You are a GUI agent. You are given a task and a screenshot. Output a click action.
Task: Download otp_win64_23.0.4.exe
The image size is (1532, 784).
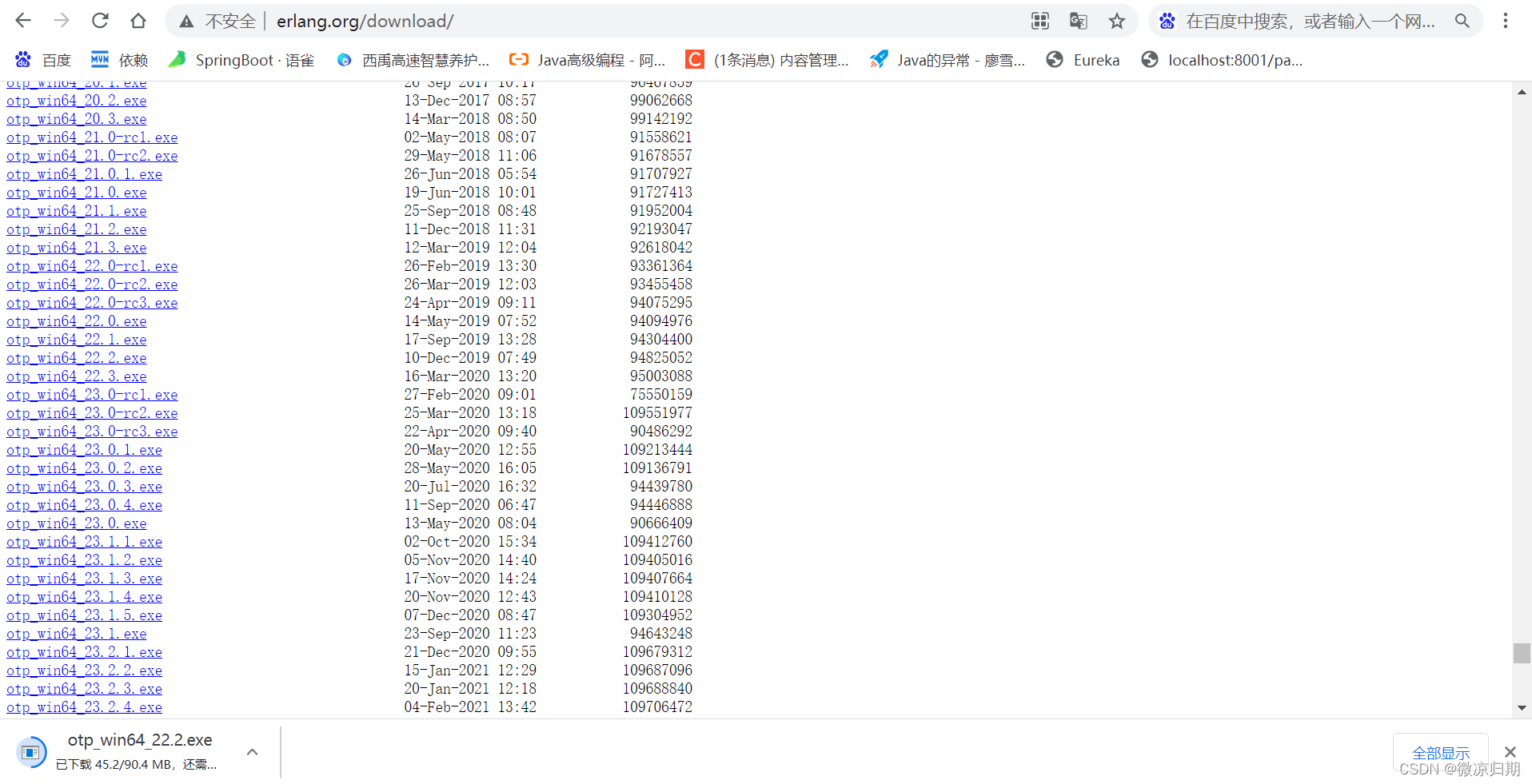pyautogui.click(x=84, y=505)
